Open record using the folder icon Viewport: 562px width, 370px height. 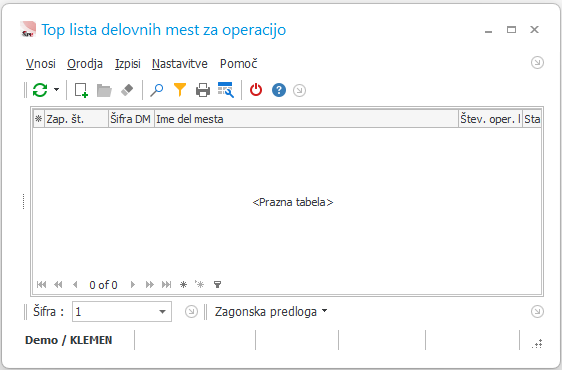pyautogui.click(x=104, y=90)
